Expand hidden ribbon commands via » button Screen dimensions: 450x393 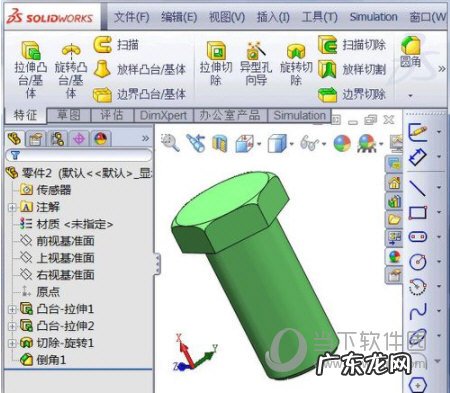[x=442, y=69]
